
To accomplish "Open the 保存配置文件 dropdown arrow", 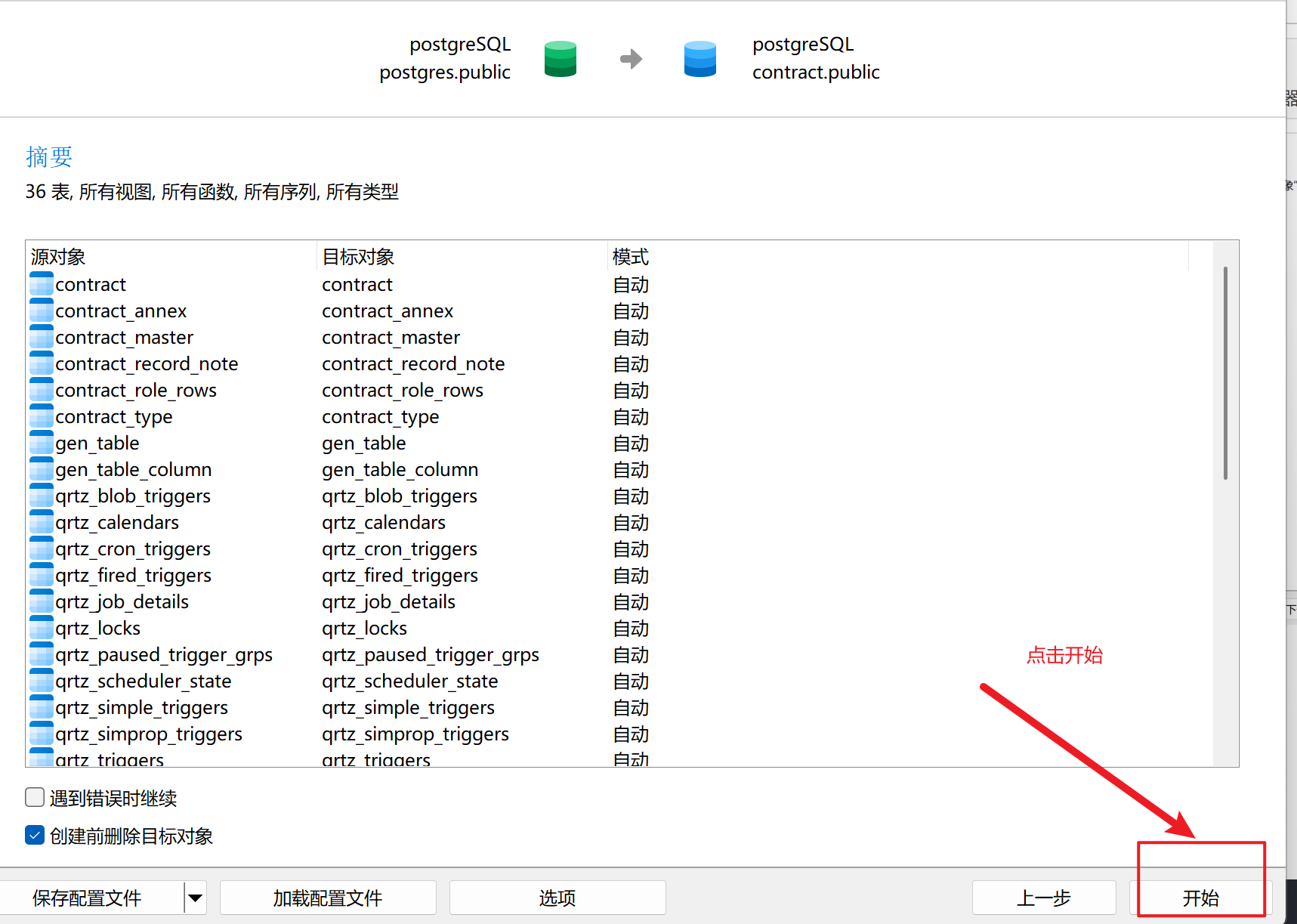I will (196, 898).
